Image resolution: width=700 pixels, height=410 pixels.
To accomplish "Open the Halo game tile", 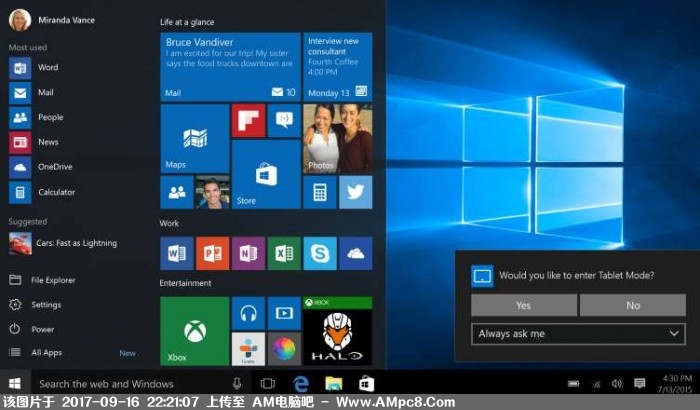I will (x=338, y=331).
